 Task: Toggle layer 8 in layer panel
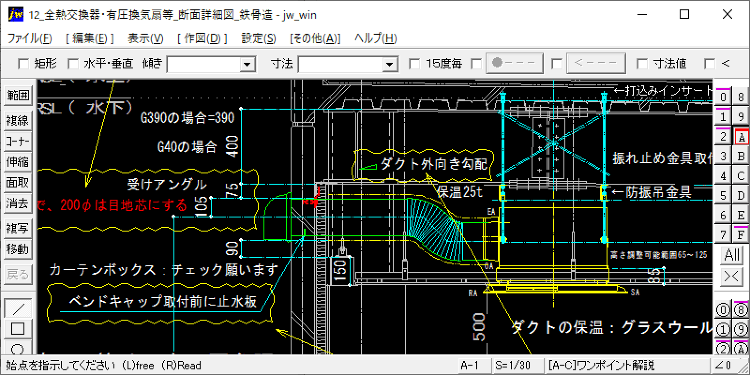click(x=741, y=98)
